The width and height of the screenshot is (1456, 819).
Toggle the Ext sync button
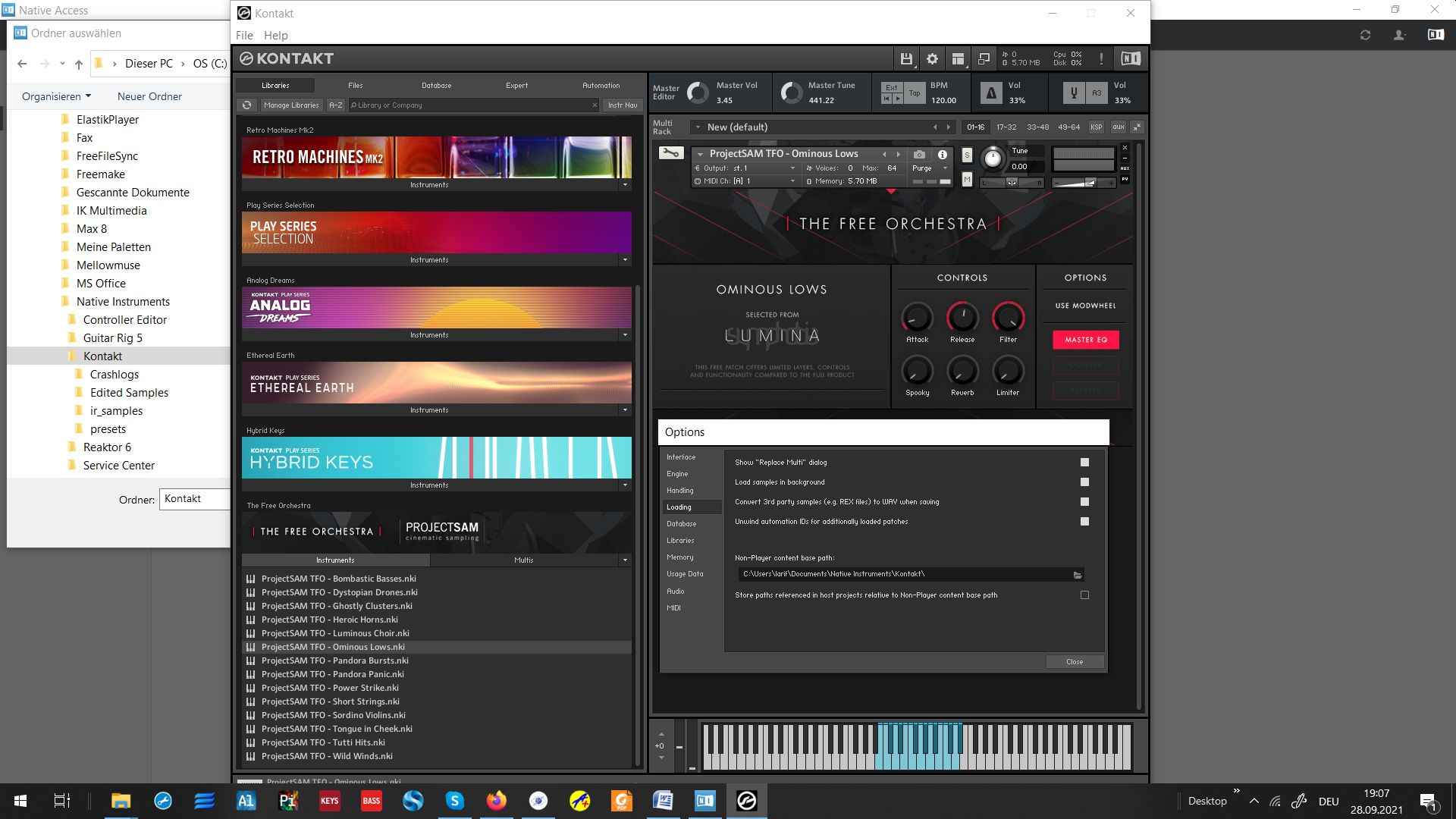tap(892, 88)
